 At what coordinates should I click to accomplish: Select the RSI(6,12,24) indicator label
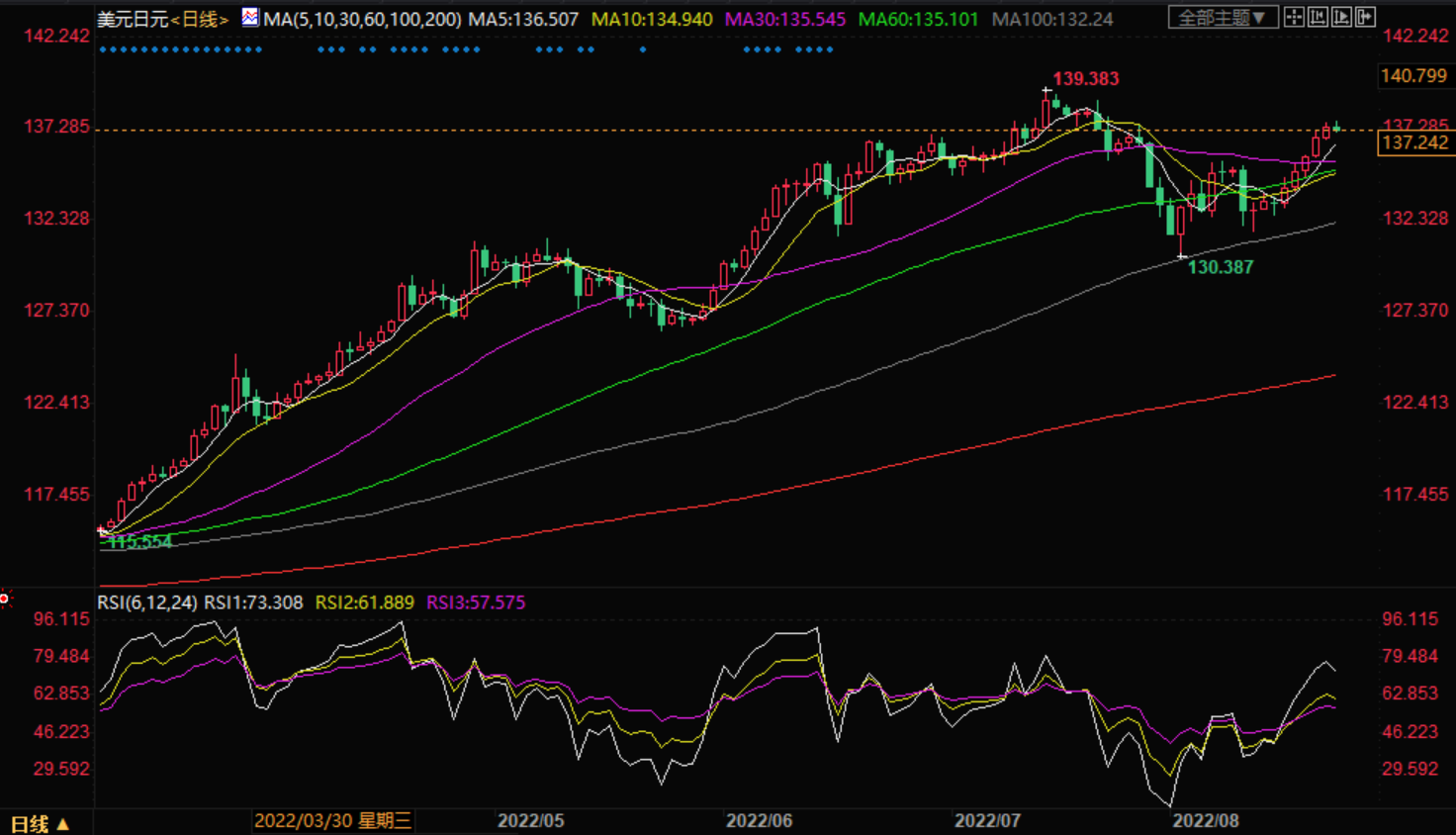pyautogui.click(x=146, y=603)
